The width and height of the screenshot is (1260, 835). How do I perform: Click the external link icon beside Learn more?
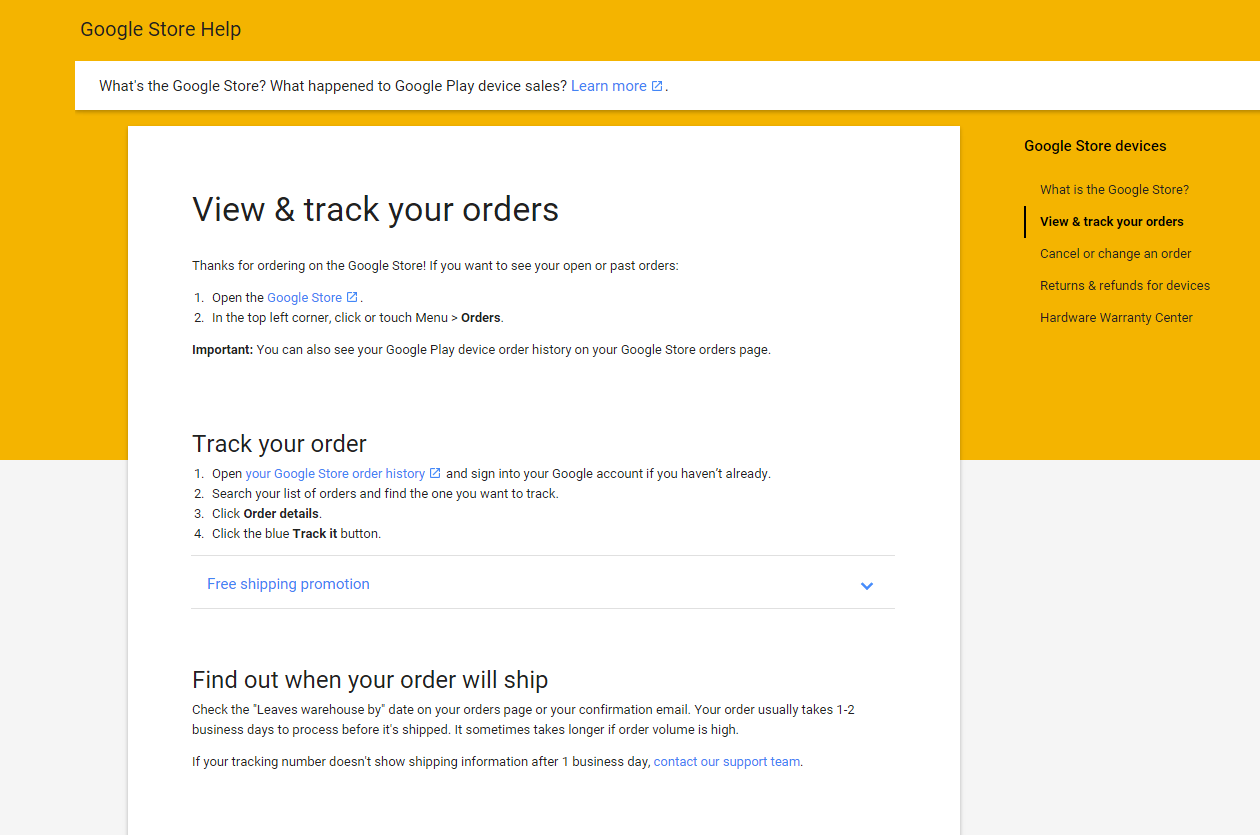[x=657, y=85]
